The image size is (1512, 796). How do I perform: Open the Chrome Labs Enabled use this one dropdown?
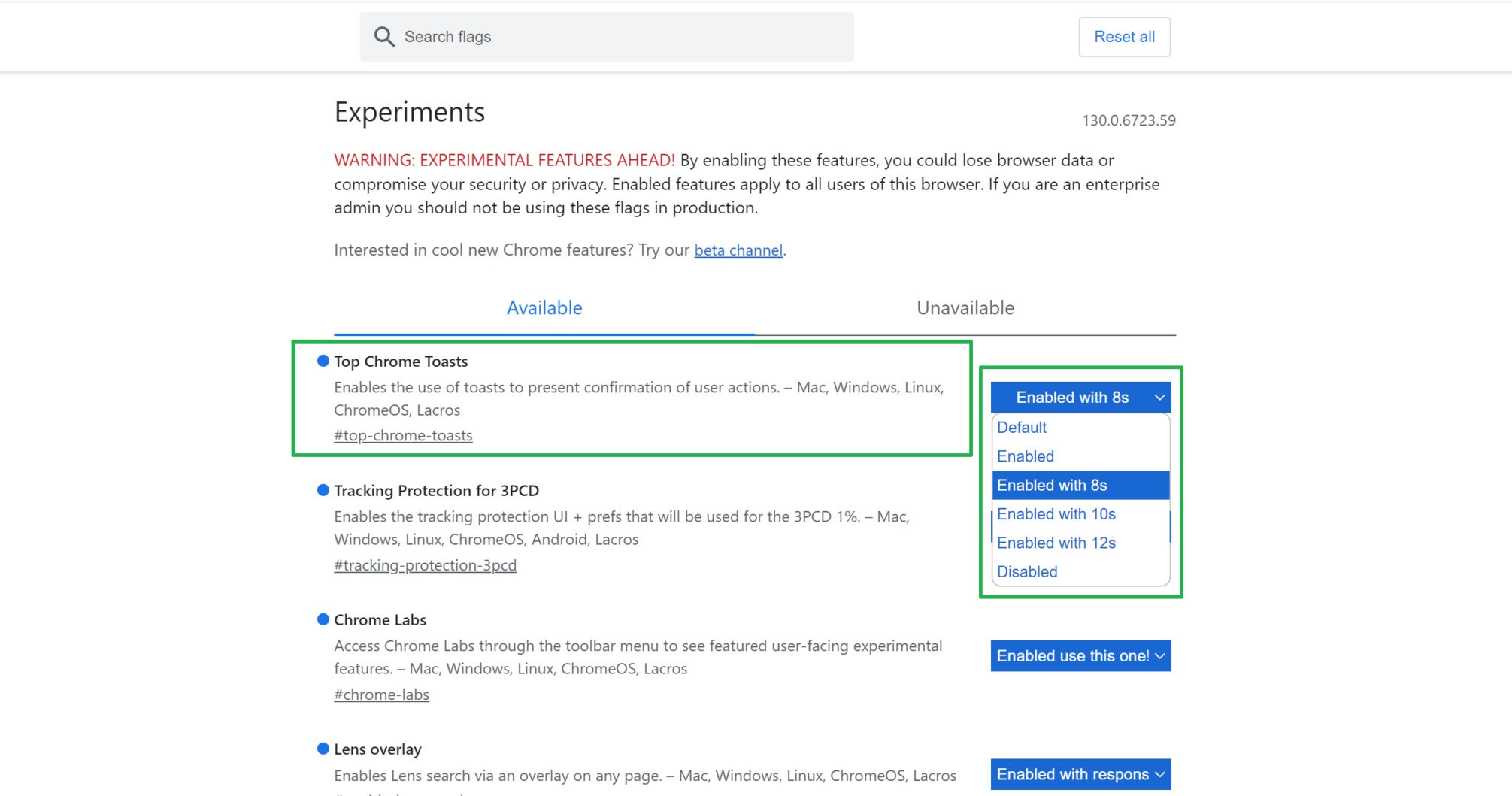1080,656
